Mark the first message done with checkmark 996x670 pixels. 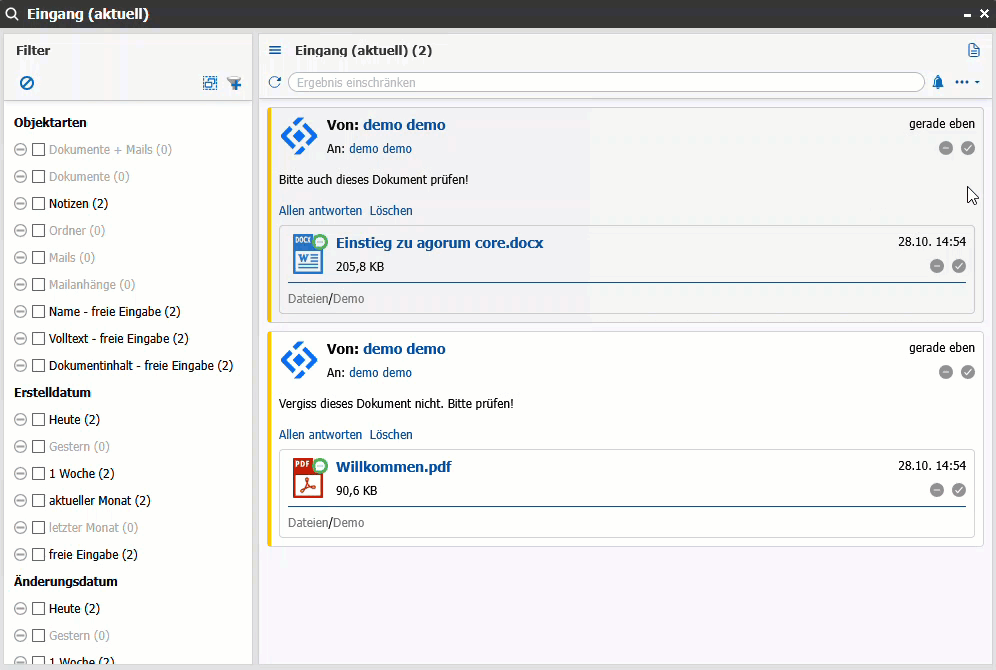pyautogui.click(x=968, y=148)
